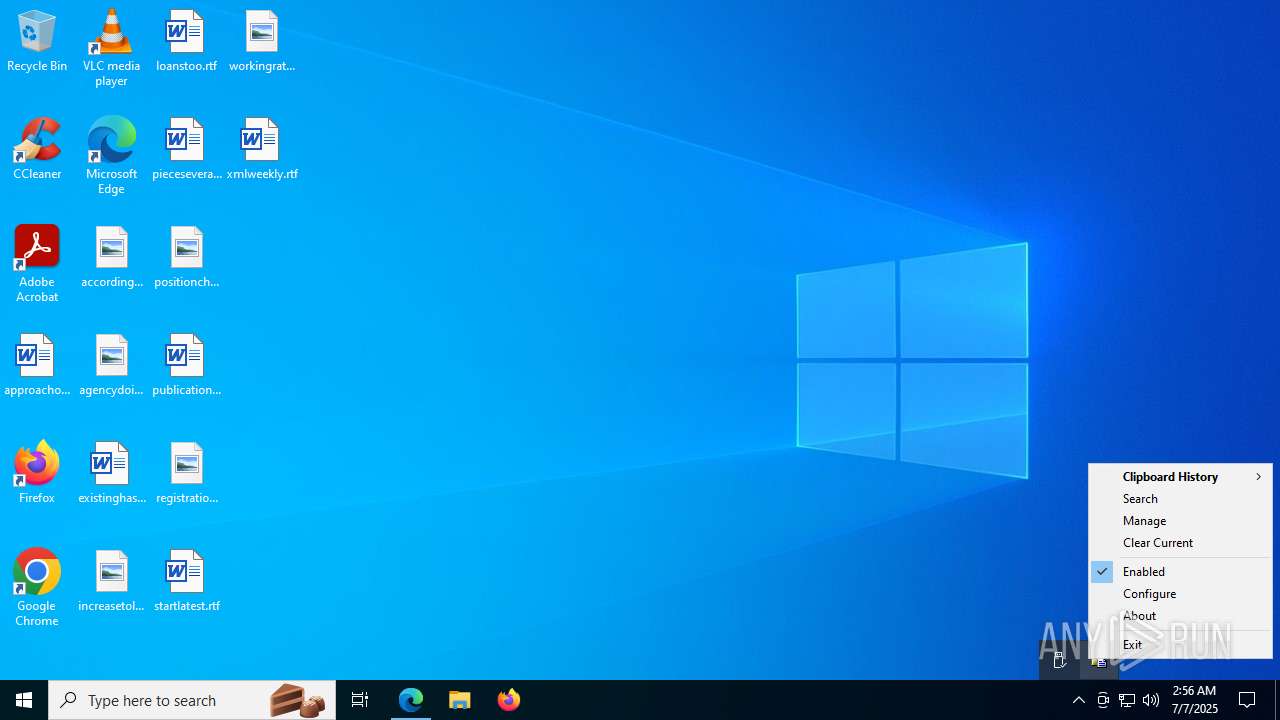Select the registratio... image file icon
The height and width of the screenshot is (720, 1280).
tap(186, 473)
